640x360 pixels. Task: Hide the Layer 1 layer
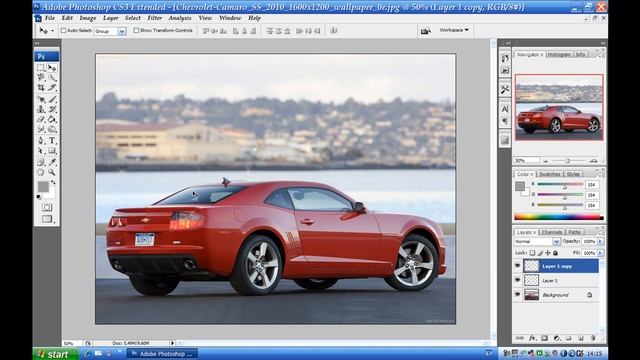click(x=518, y=280)
